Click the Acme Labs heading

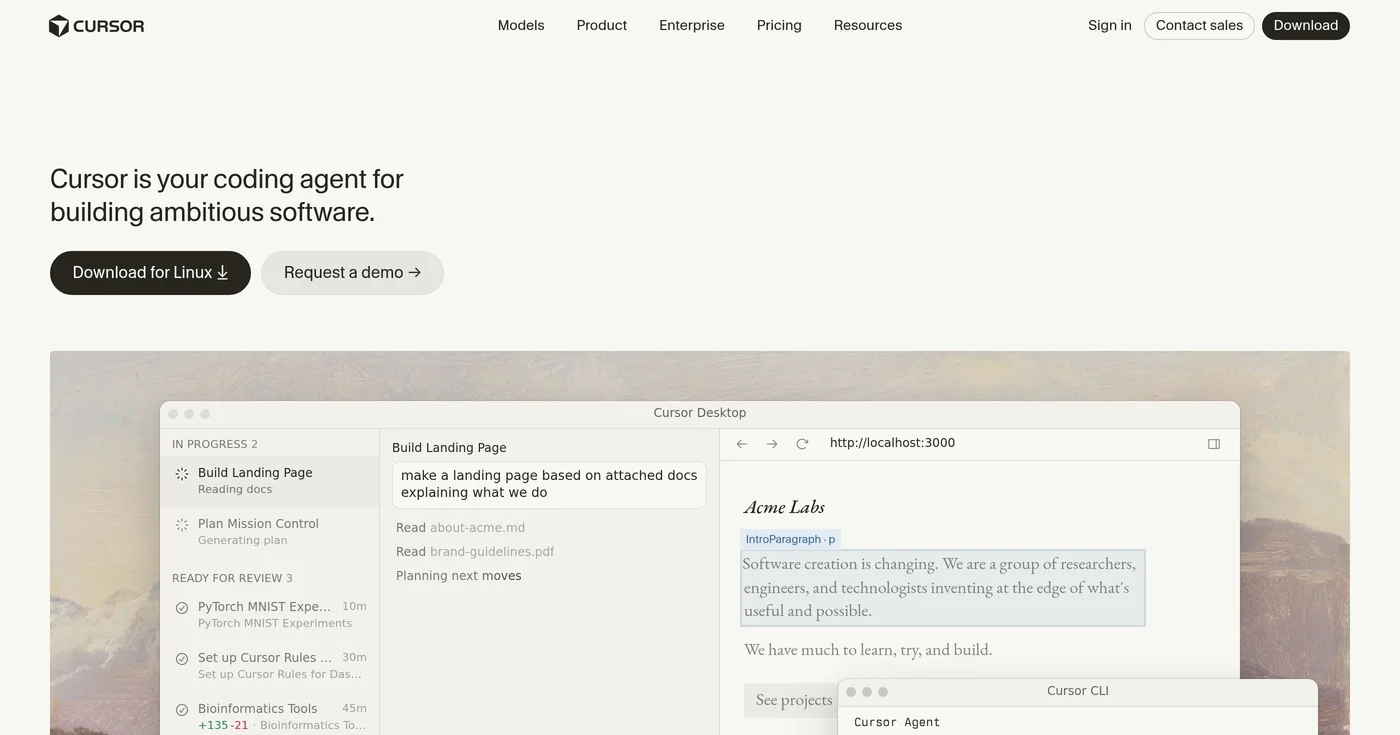(784, 507)
